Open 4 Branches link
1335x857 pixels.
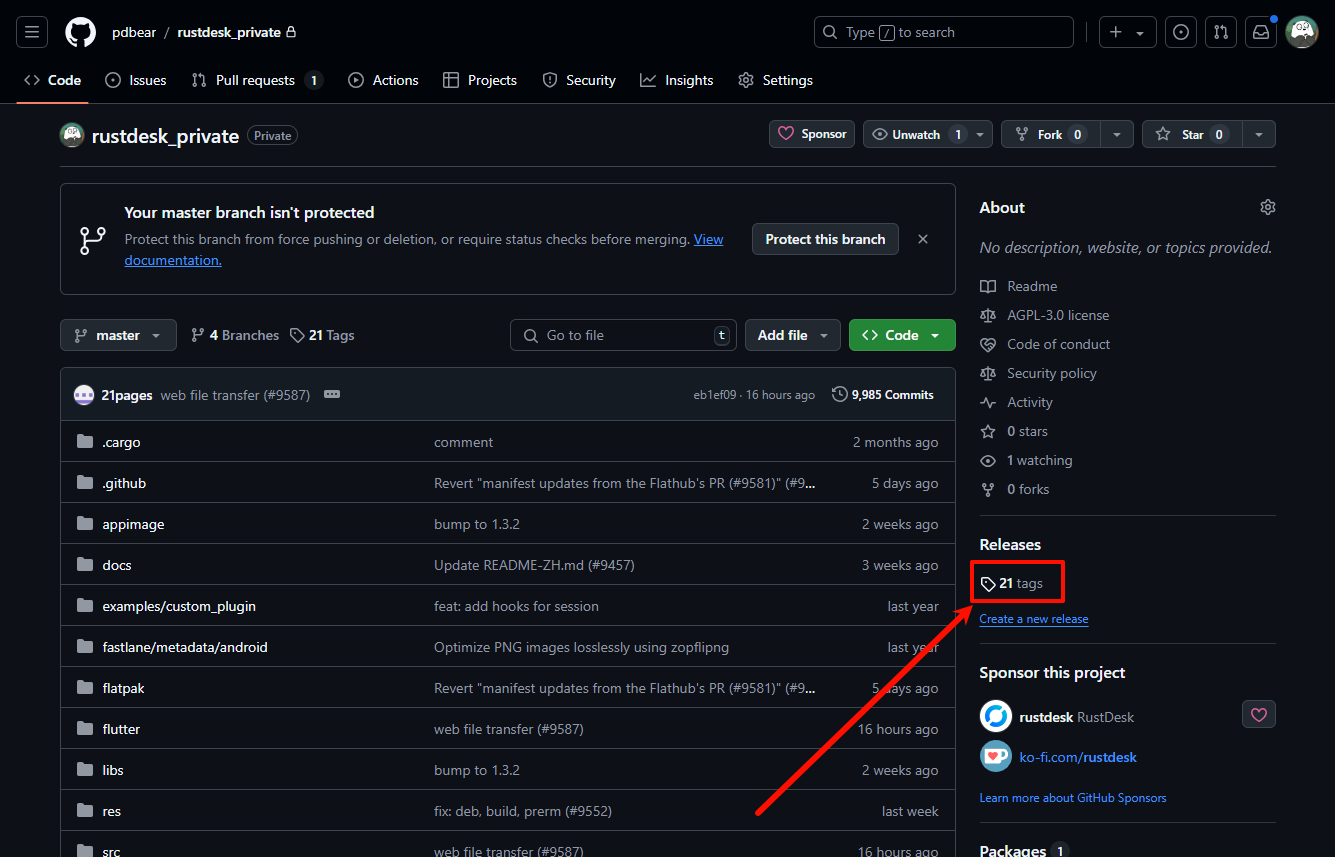[235, 335]
